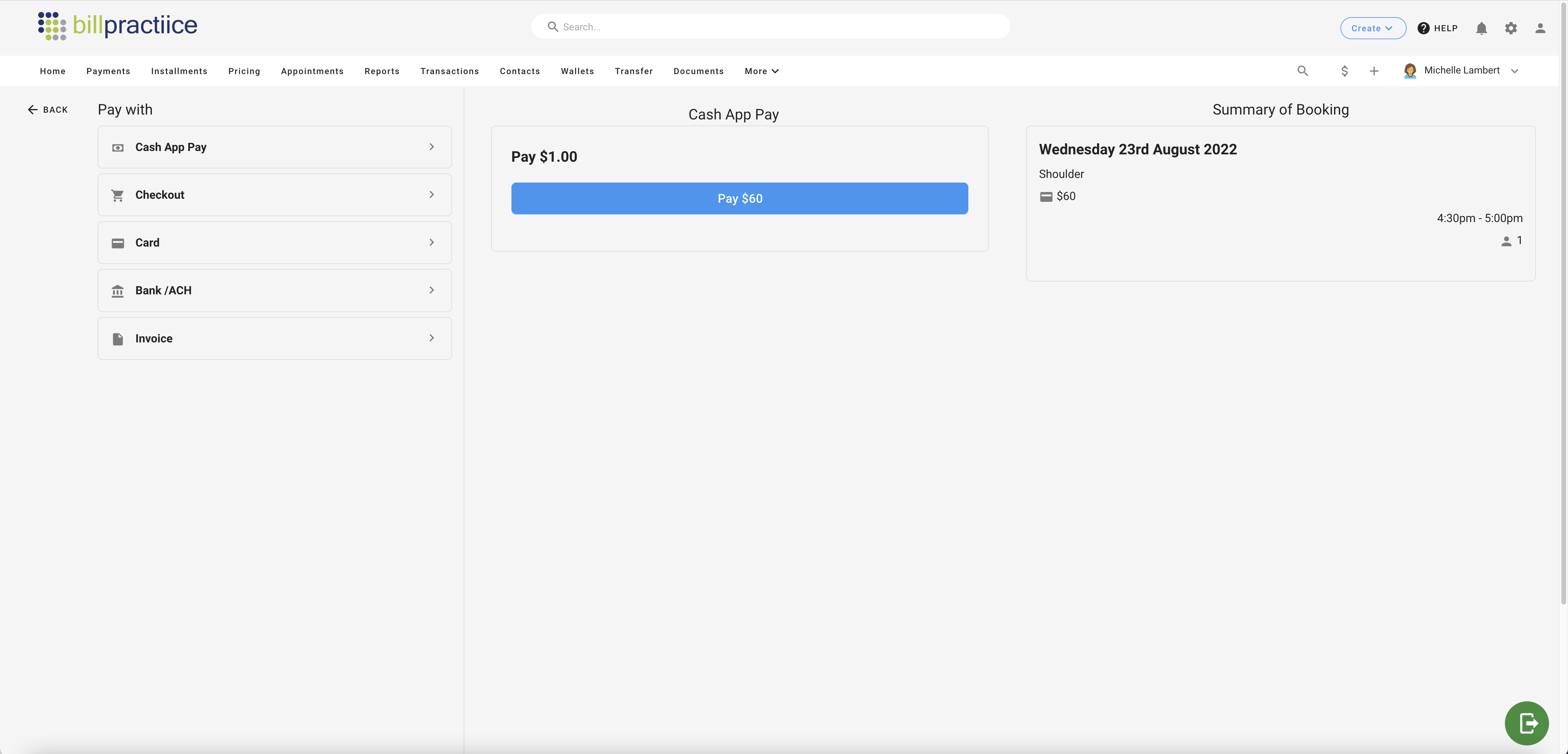Image resolution: width=1568 pixels, height=754 pixels.
Task: Click the help question mark icon
Action: tap(1424, 28)
